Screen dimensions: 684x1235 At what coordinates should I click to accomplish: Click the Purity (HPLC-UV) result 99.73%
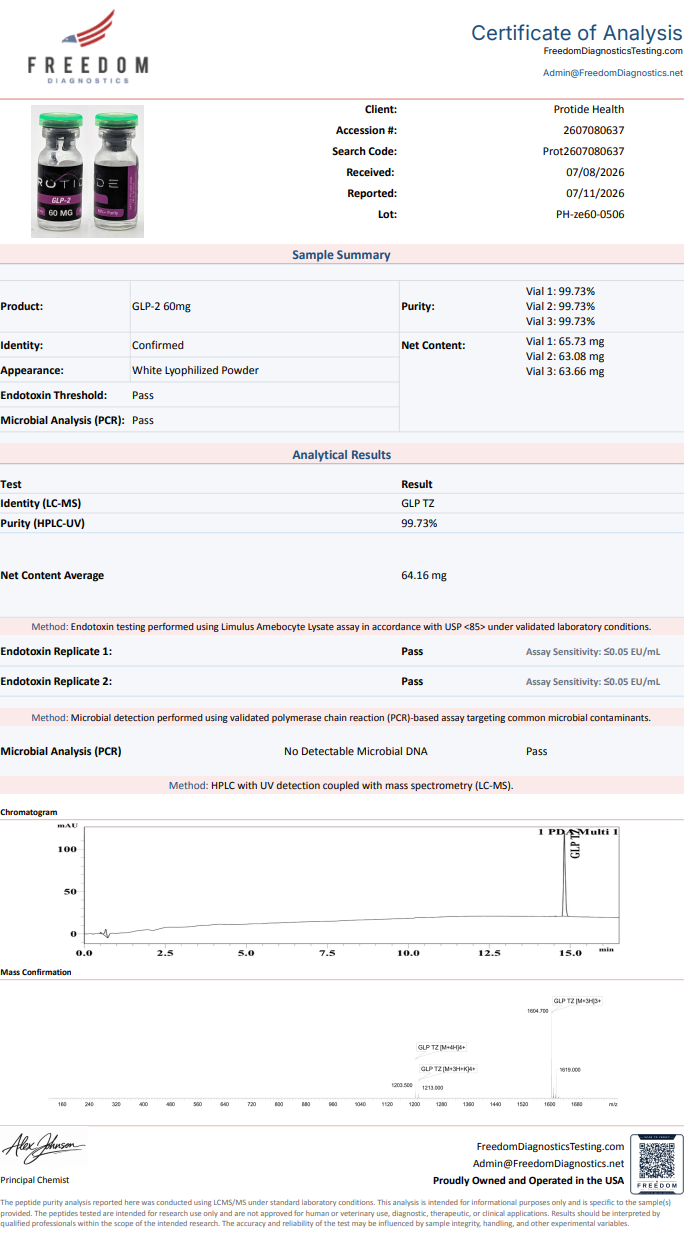coord(419,524)
